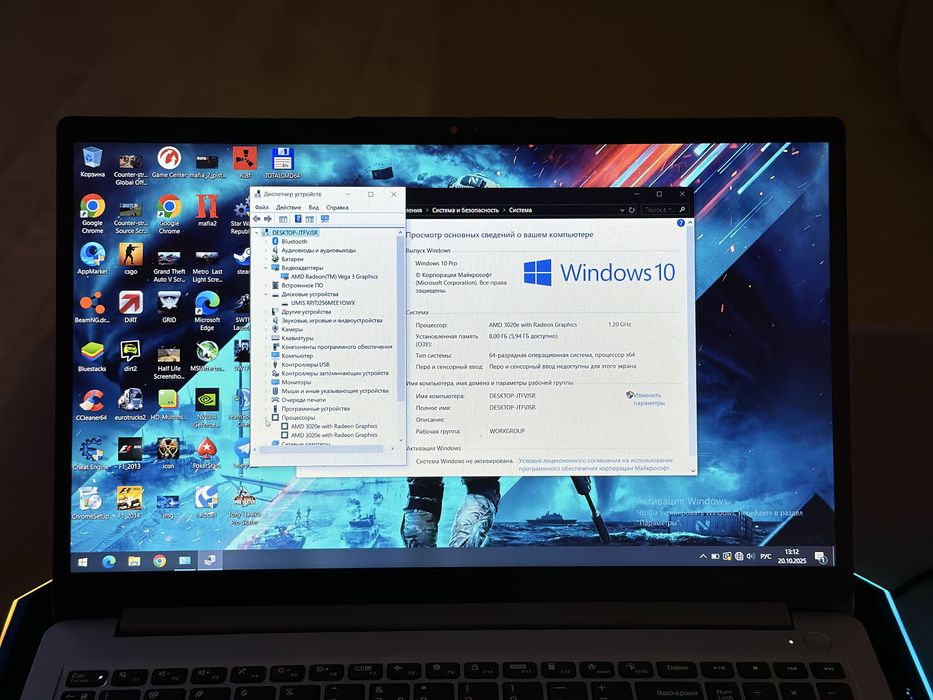Select Очереди печати category
This screenshot has height=700, width=933.
pos(298,400)
